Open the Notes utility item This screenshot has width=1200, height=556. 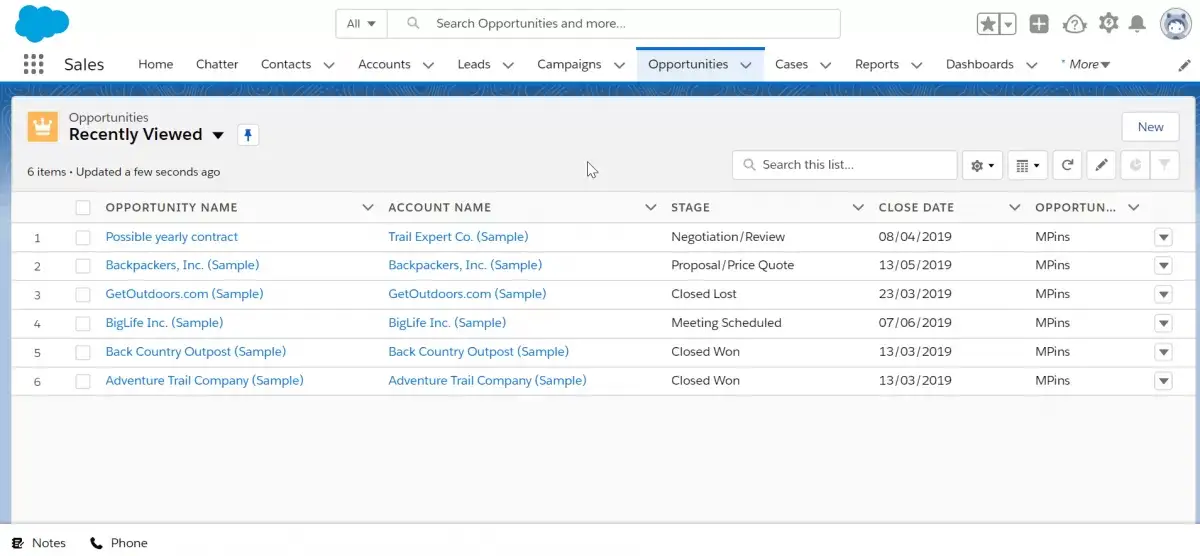point(39,543)
